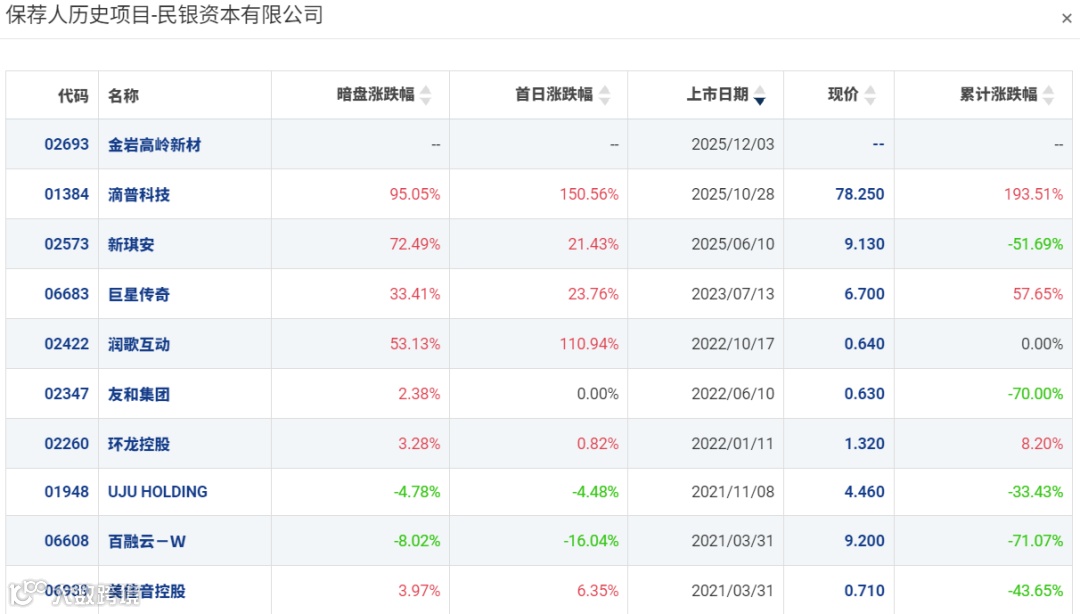The width and height of the screenshot is (1080, 614).
Task: Close the sponsor history dialog
Action: point(1066,19)
